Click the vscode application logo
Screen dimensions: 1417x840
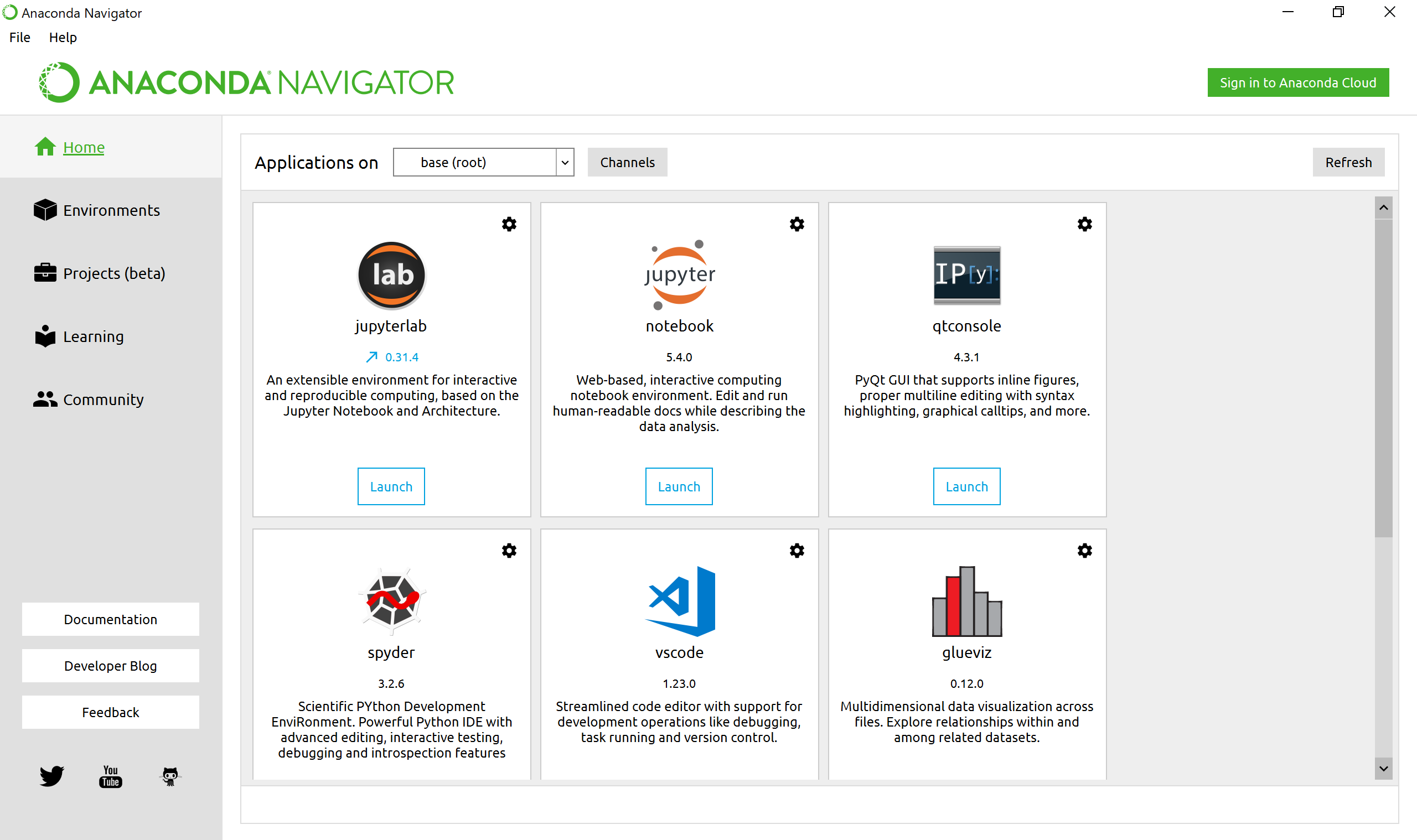click(x=679, y=601)
